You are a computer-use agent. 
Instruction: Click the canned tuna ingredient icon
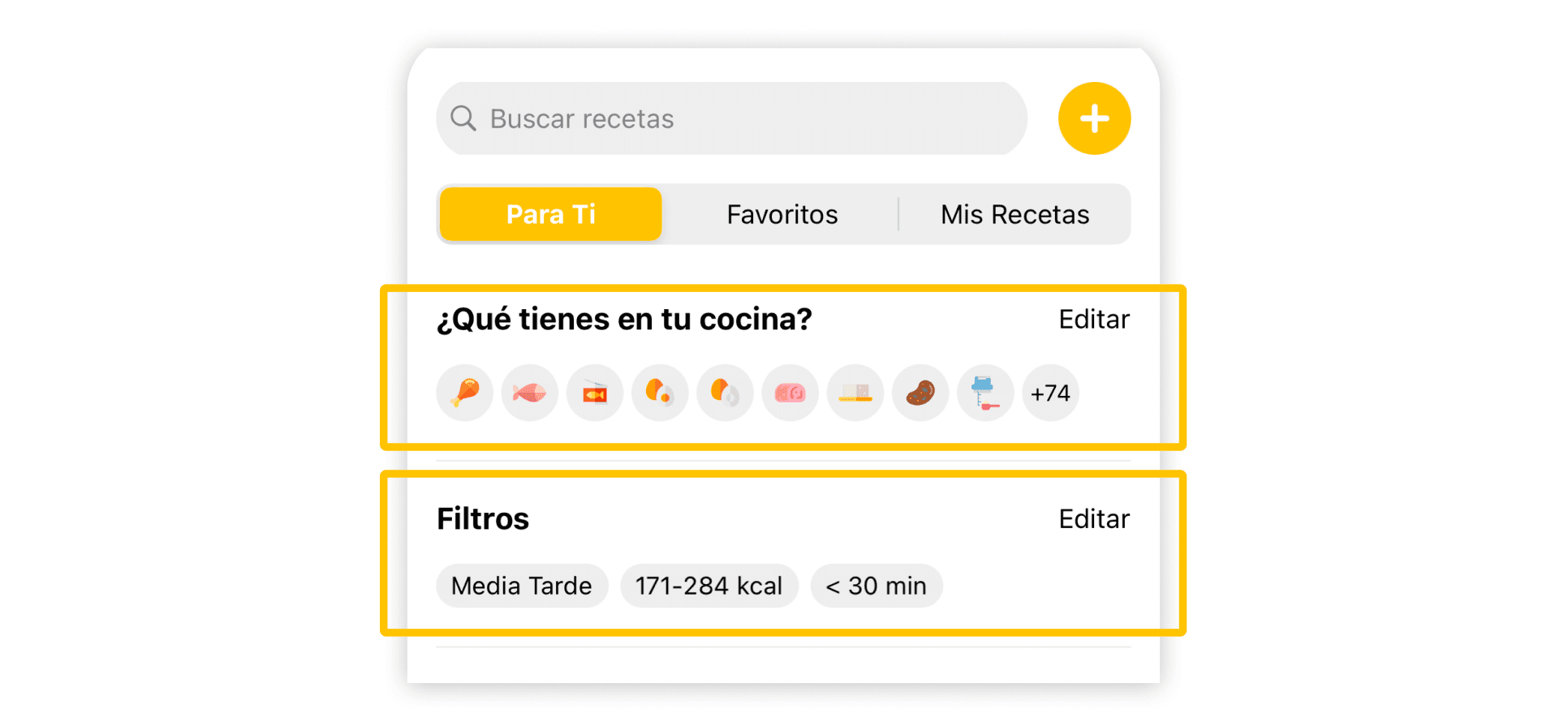(x=595, y=393)
